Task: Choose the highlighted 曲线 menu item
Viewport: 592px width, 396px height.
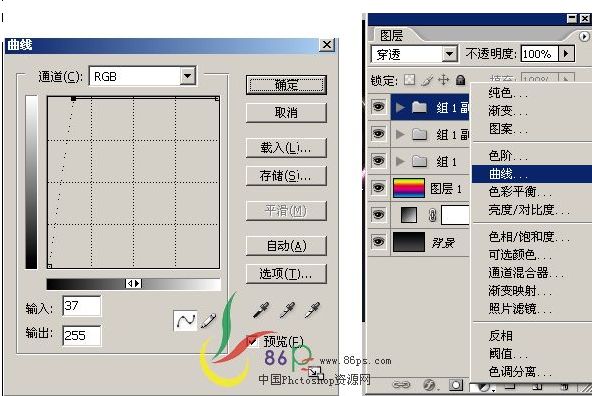Action: (x=532, y=174)
